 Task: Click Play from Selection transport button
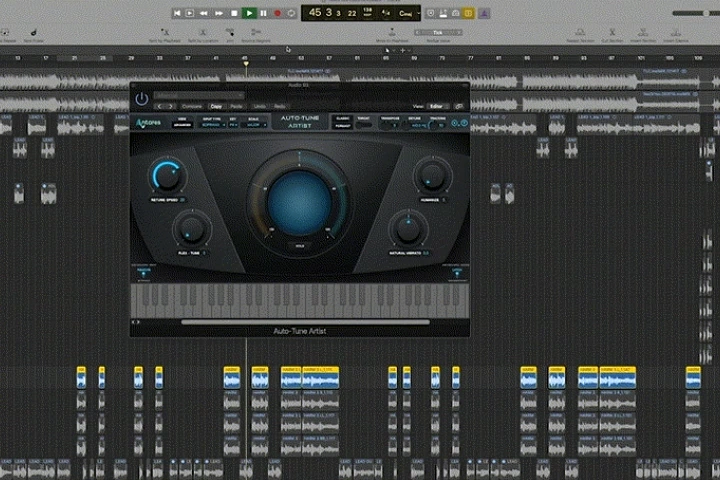[190, 13]
